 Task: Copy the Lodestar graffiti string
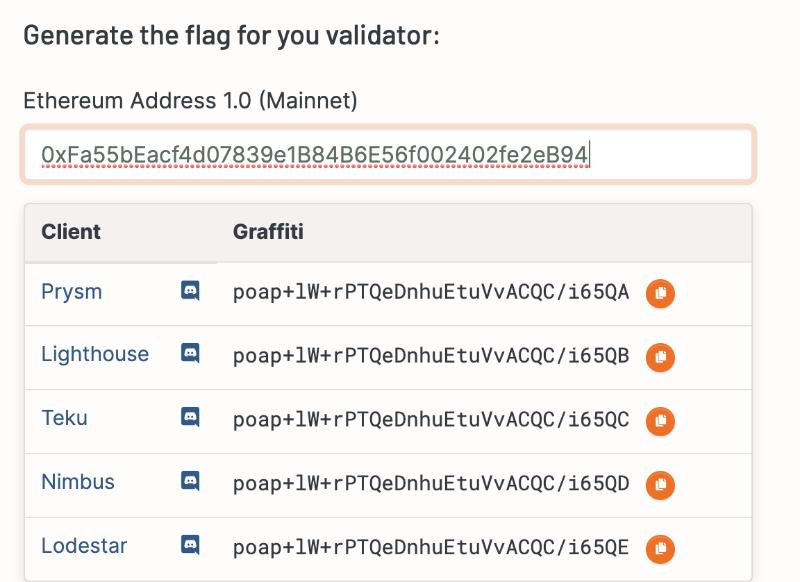click(660, 549)
